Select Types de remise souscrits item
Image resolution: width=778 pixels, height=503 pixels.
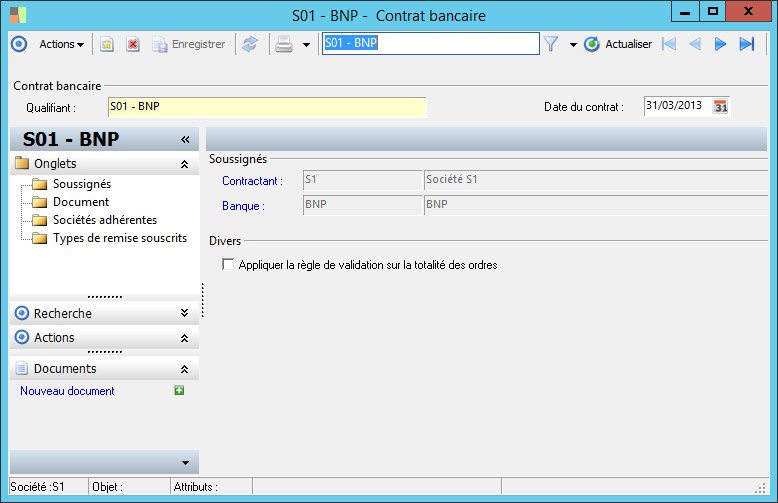pyautogui.click(x=120, y=238)
